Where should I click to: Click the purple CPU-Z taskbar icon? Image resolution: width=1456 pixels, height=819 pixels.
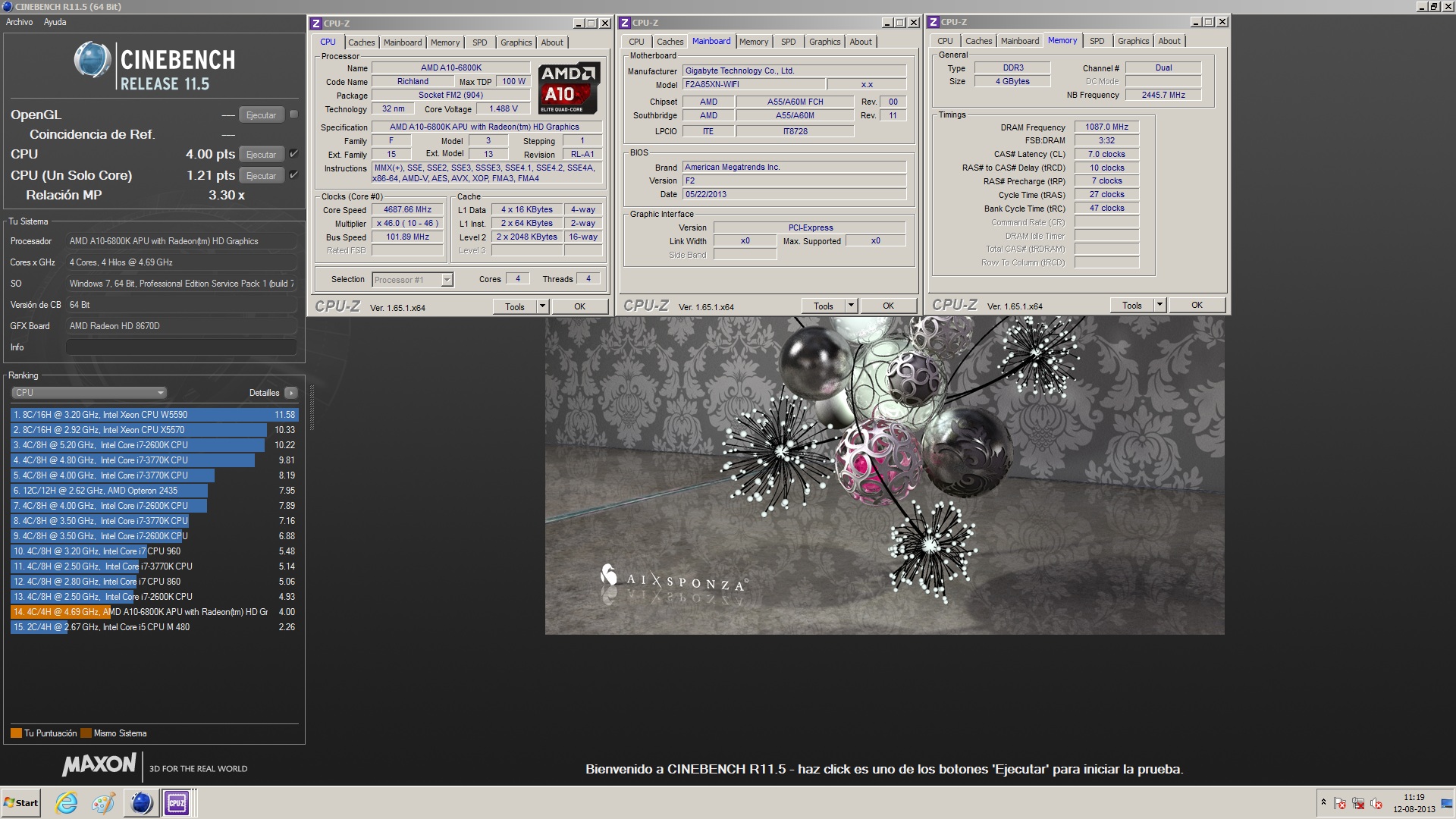click(x=177, y=803)
